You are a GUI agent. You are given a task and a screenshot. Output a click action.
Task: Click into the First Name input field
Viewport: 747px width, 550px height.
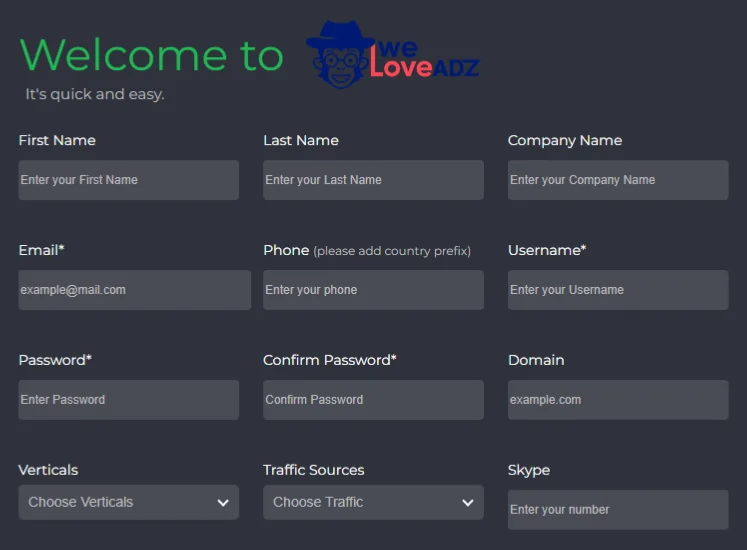click(x=129, y=180)
